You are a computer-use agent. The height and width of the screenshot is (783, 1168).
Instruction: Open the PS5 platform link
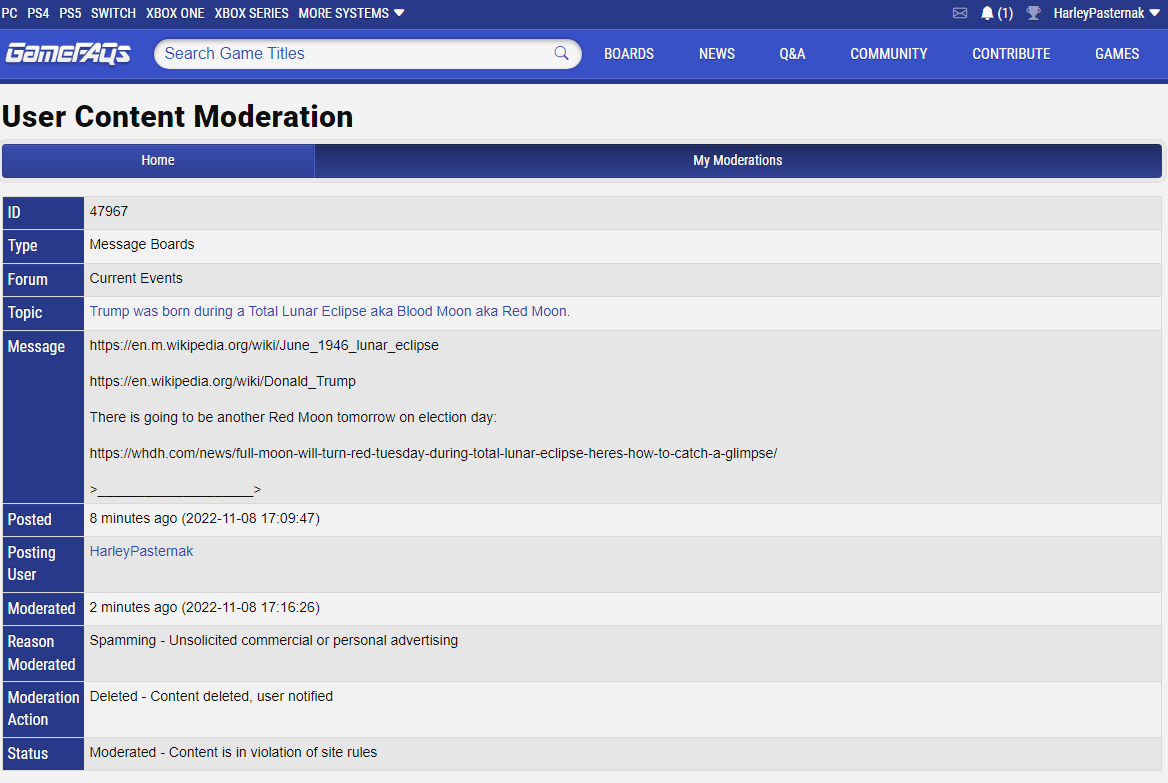click(70, 13)
